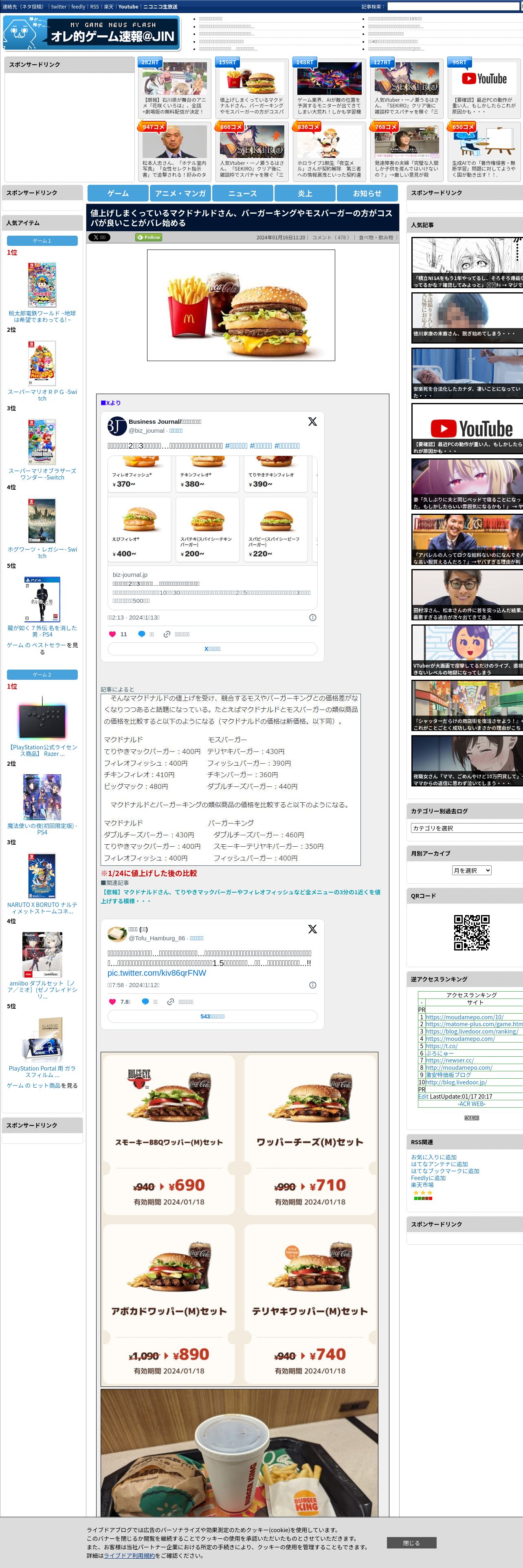The width and height of the screenshot is (523, 1568).
Task: Click the Feedlyに追加 link
Action: click(428, 1178)
